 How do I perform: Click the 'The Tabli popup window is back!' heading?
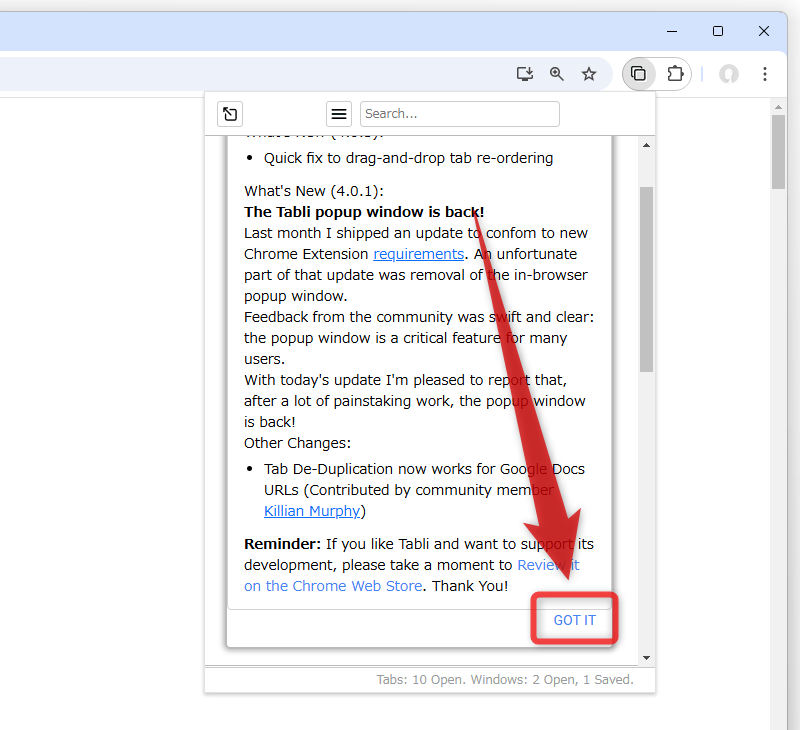tap(364, 212)
